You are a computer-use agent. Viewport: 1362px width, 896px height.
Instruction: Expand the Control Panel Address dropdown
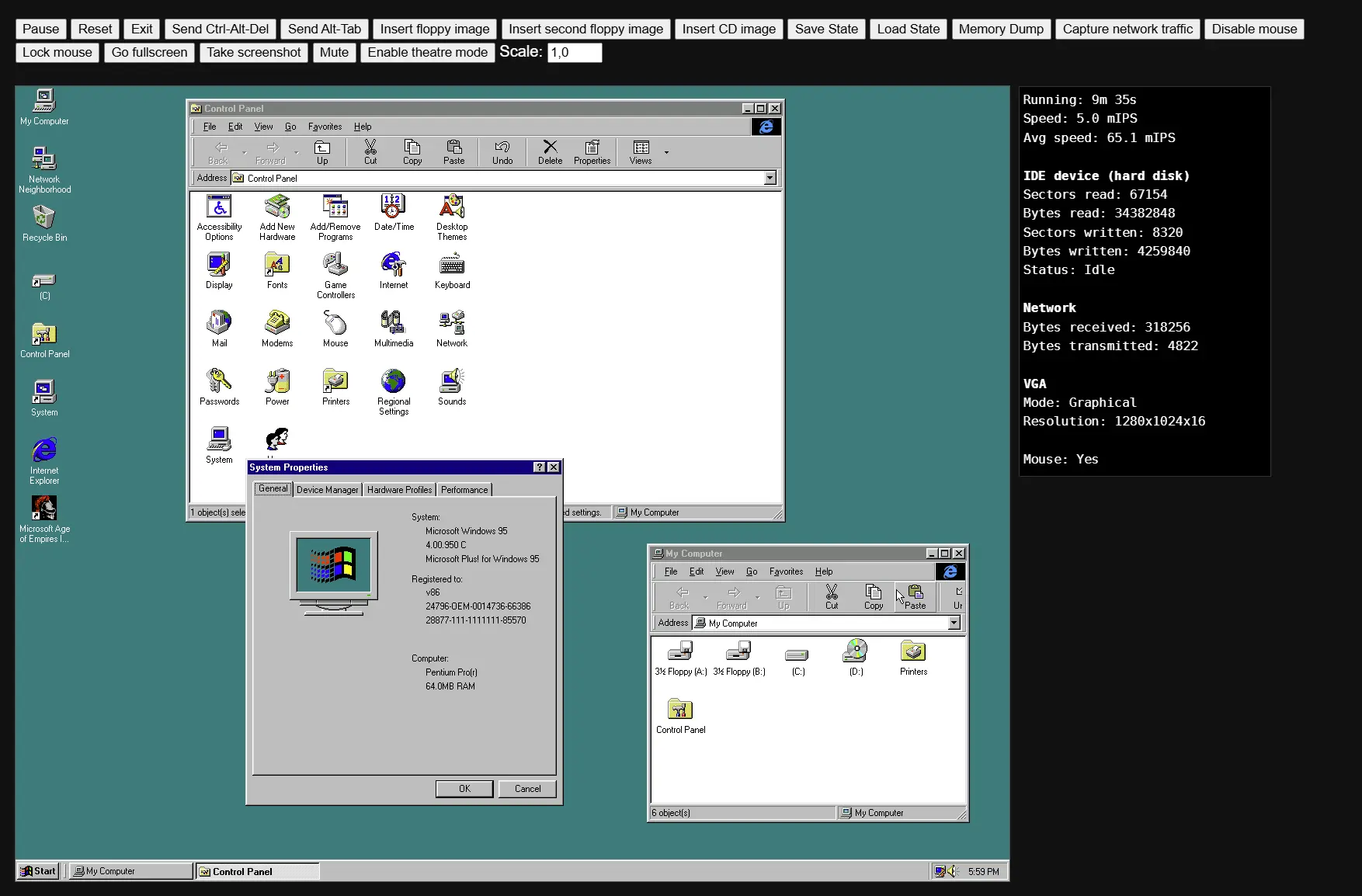pos(770,178)
